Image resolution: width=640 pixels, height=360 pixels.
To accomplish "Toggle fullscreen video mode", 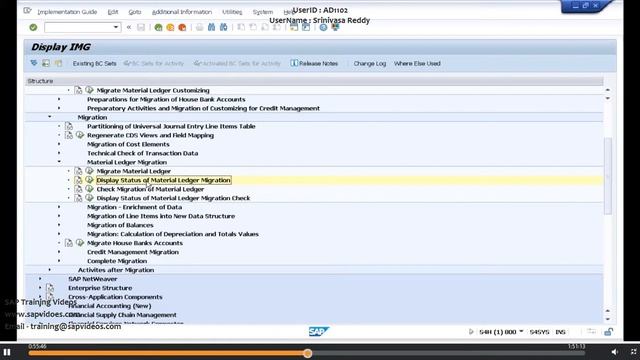I will [633, 352].
